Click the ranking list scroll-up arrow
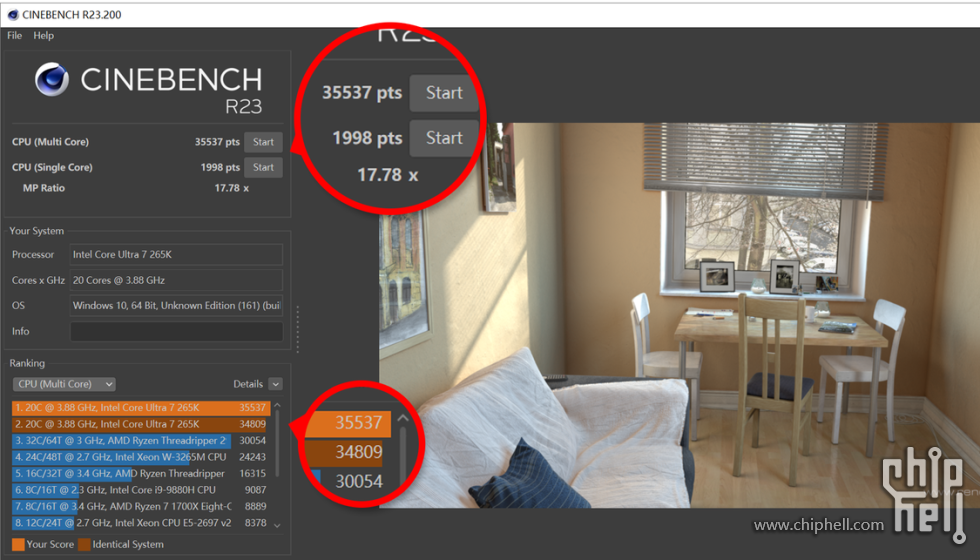Viewport: 980px width, 560px height. pos(277,405)
